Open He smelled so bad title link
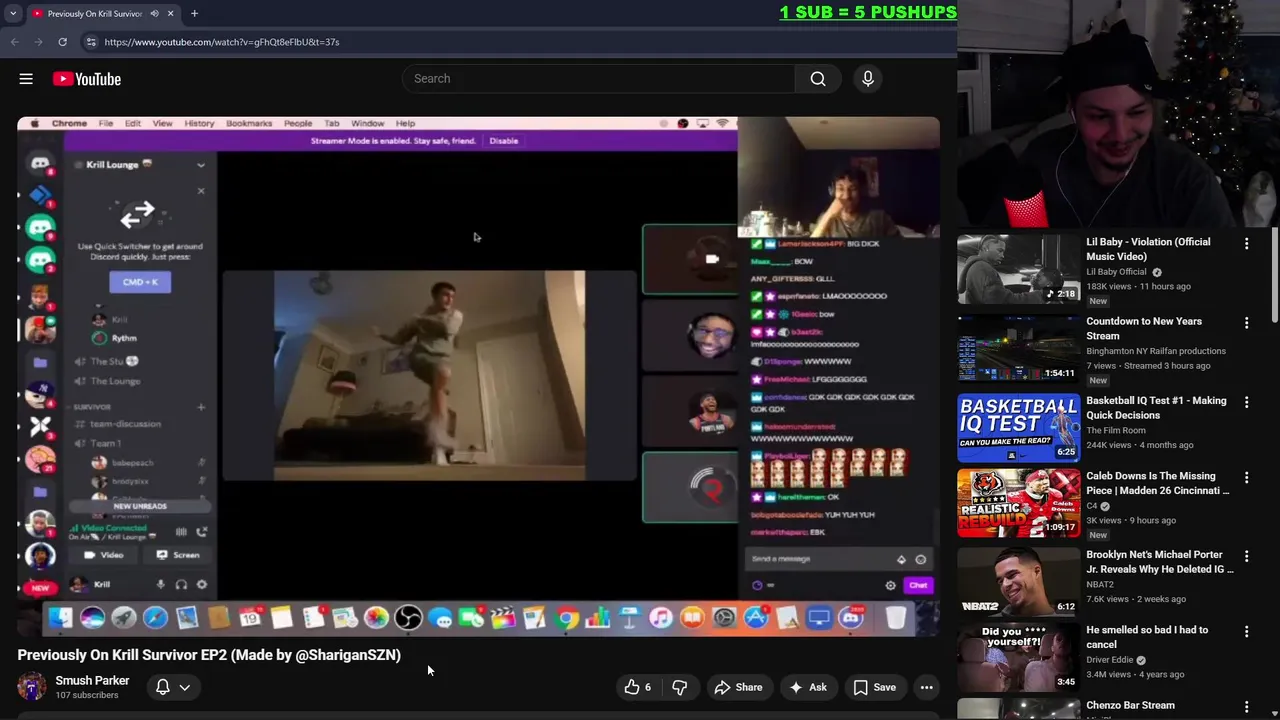 click(1147, 637)
